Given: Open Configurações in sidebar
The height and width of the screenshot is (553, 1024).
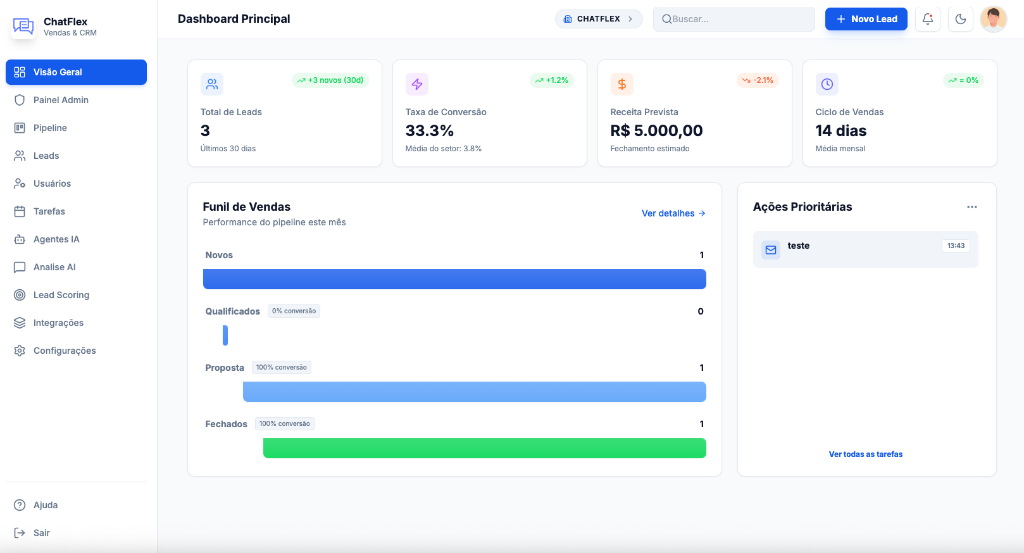Looking at the screenshot, I should click(76, 351).
